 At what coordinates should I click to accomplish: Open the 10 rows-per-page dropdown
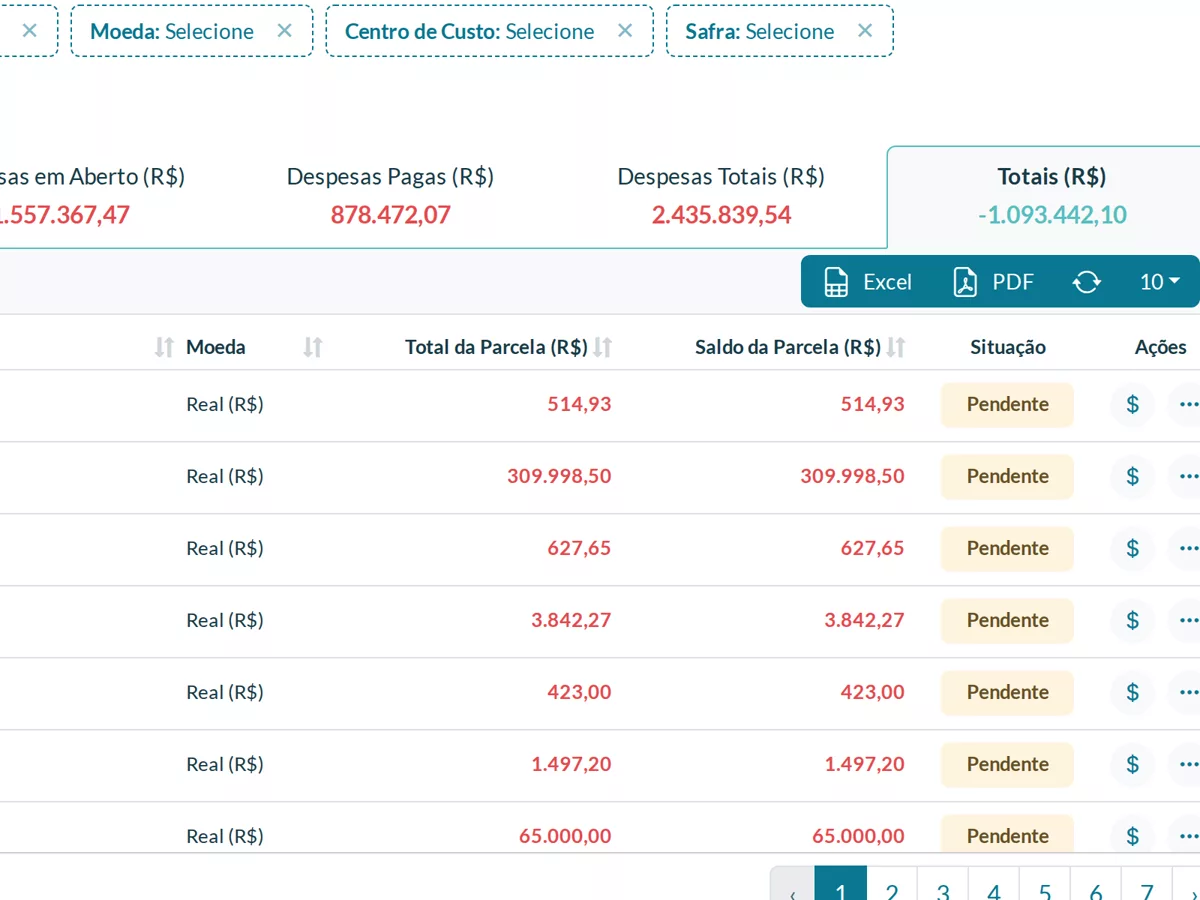point(1160,282)
